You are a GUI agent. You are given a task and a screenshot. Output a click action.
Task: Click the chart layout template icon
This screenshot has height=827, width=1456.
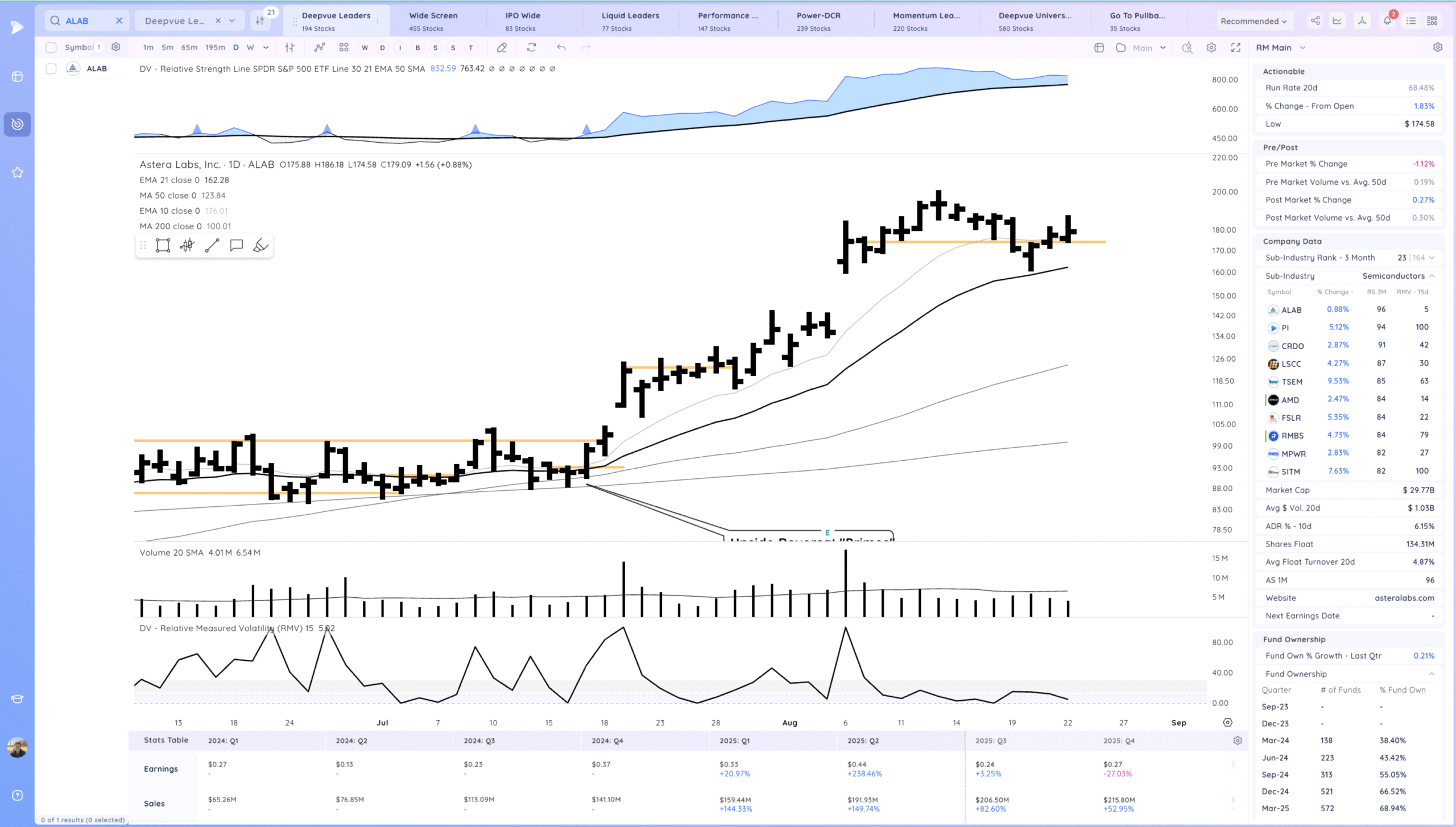pos(1099,48)
